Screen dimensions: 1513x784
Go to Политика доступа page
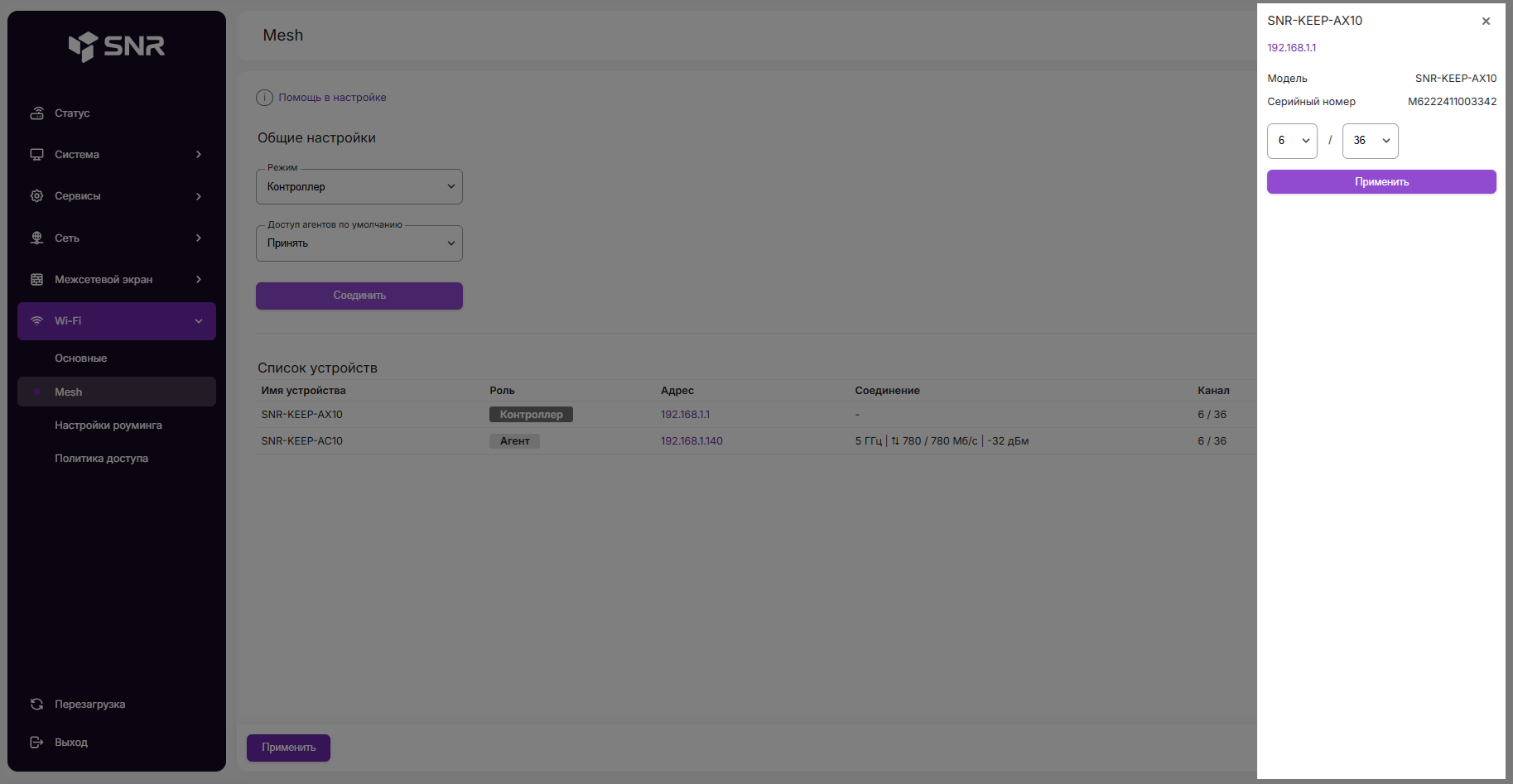[x=101, y=459]
